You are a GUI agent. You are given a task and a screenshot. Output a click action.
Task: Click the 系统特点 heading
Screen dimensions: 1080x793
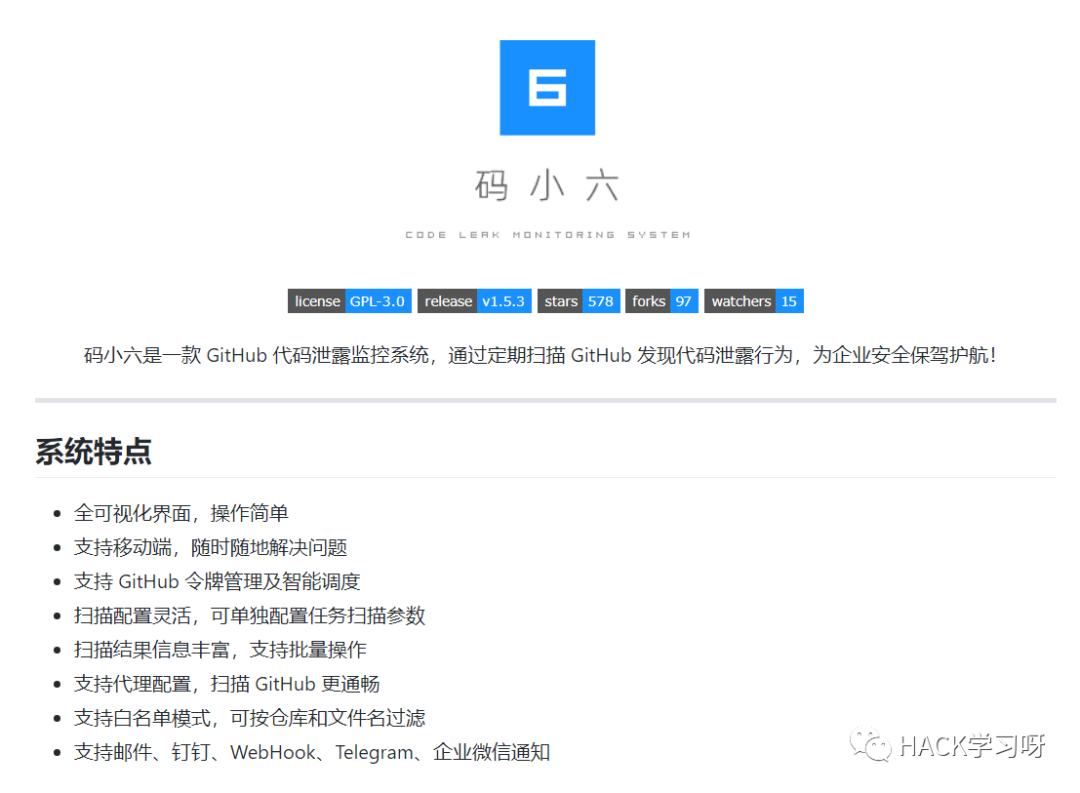[x=93, y=452]
